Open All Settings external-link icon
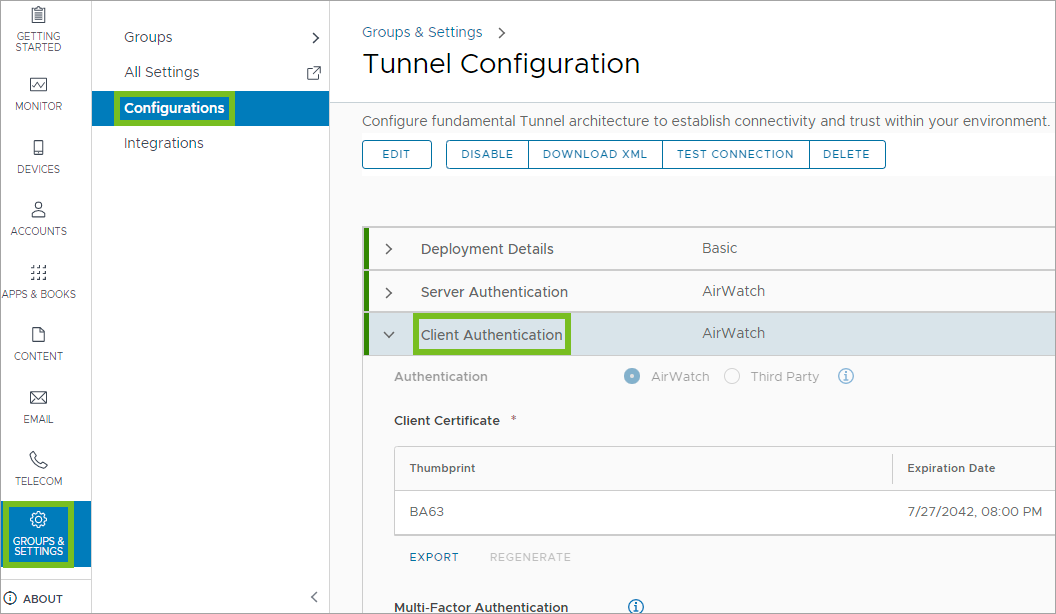 tap(314, 73)
